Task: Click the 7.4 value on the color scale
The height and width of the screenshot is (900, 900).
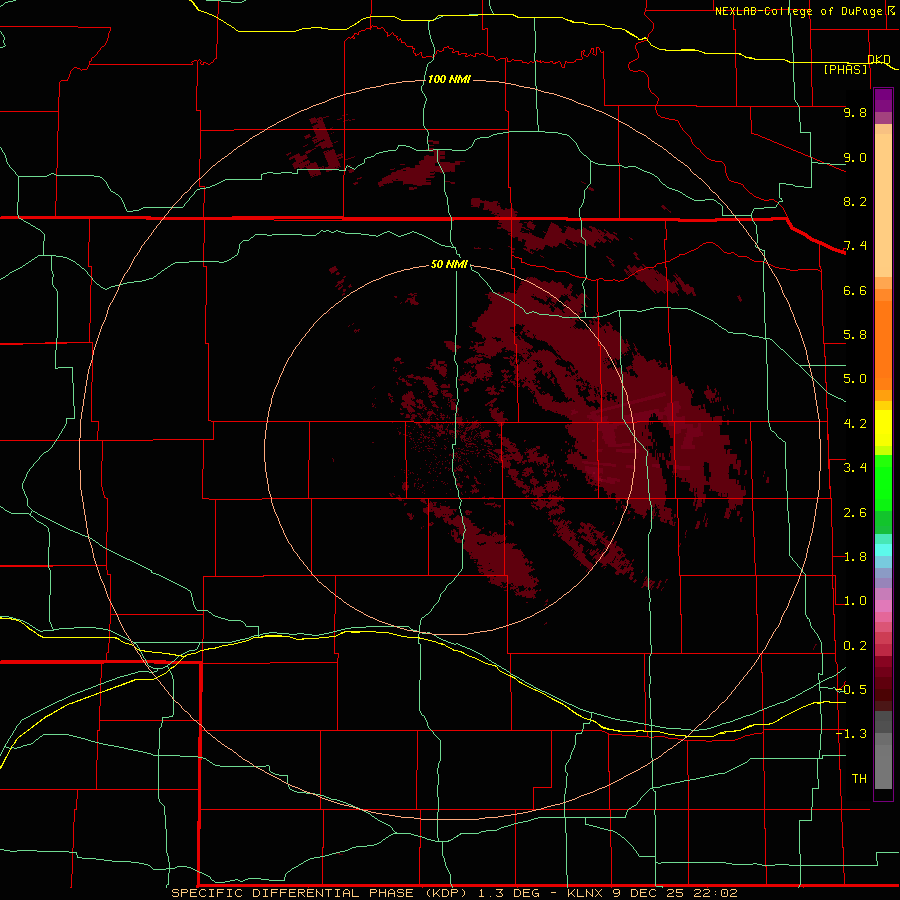Action: click(855, 246)
